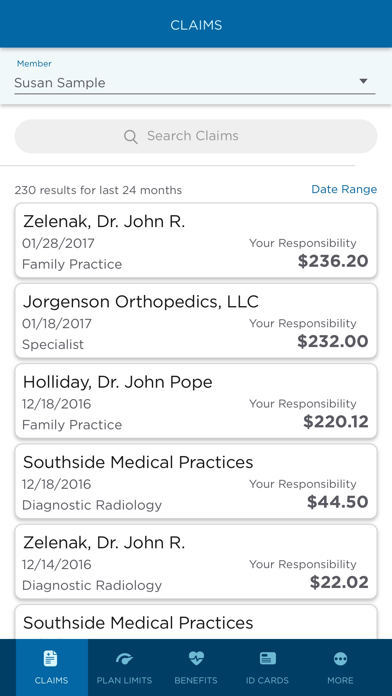392x696 pixels.
Task: Open the ID Cards icon
Action: click(267, 659)
